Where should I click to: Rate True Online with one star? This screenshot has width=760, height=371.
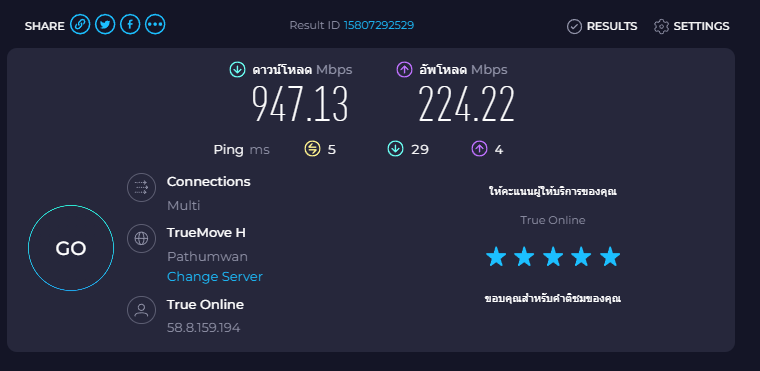(496, 257)
